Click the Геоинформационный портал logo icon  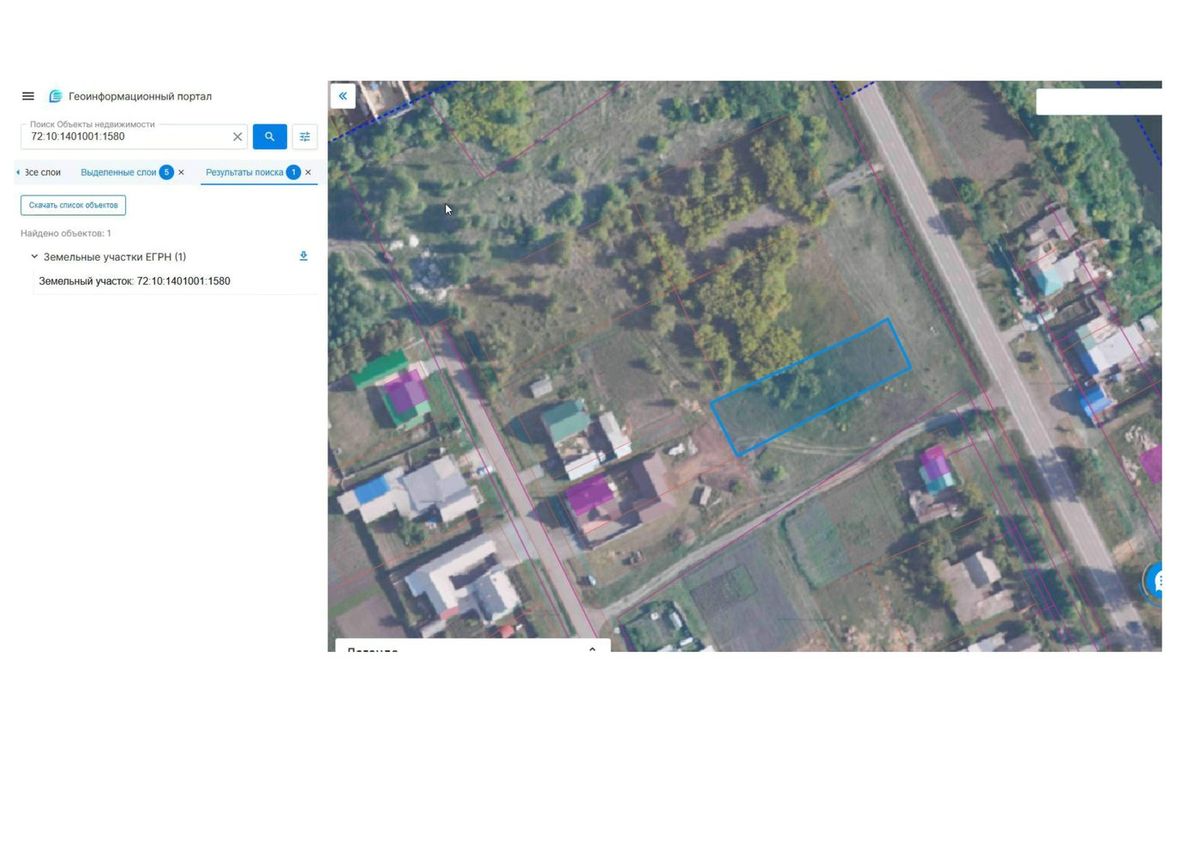(x=56, y=96)
